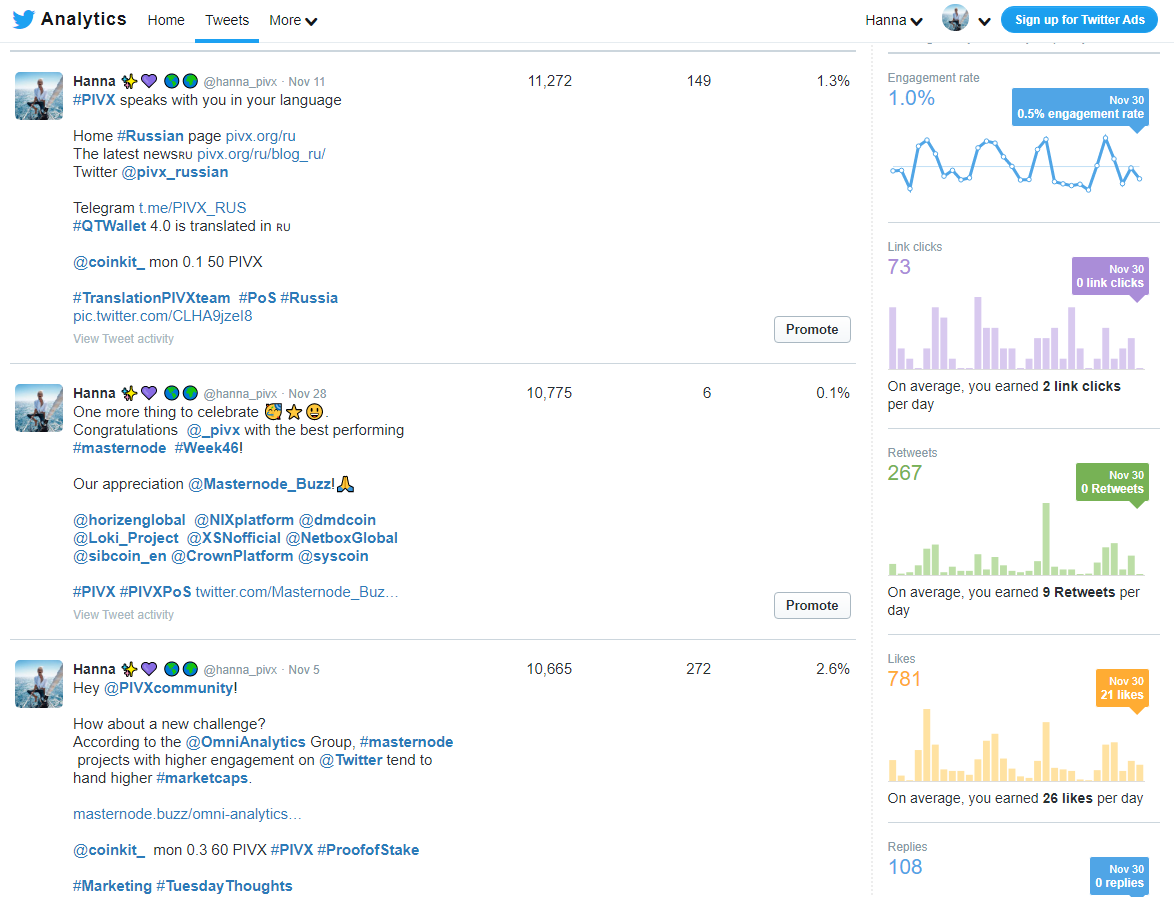View Tweet activity for Nov 28 tweet
The width and height of the screenshot is (1174, 897).
pyautogui.click(x=123, y=615)
